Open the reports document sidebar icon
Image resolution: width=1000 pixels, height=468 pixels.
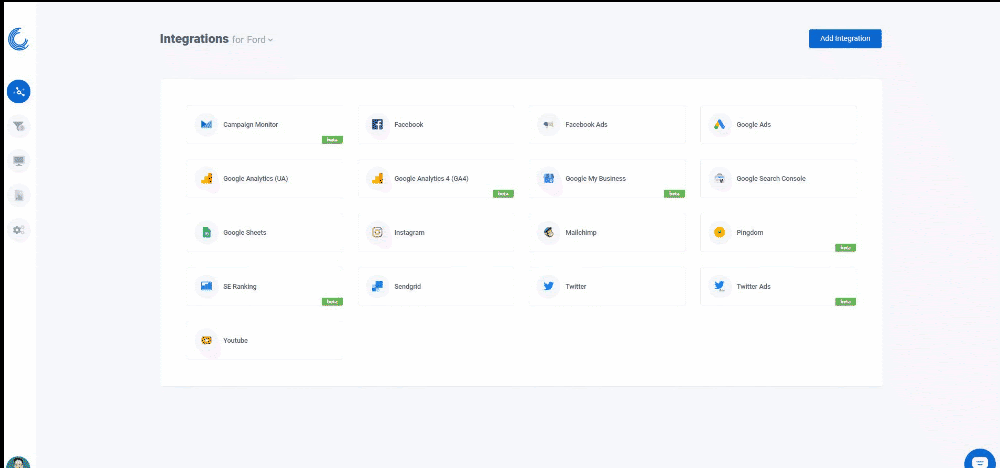tap(18, 195)
